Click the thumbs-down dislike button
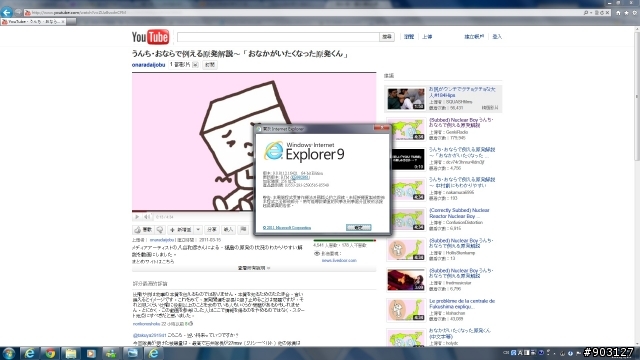 click(160, 230)
